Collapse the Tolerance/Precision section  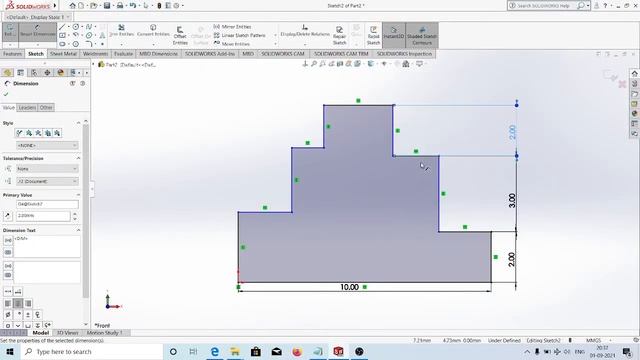(x=78, y=158)
